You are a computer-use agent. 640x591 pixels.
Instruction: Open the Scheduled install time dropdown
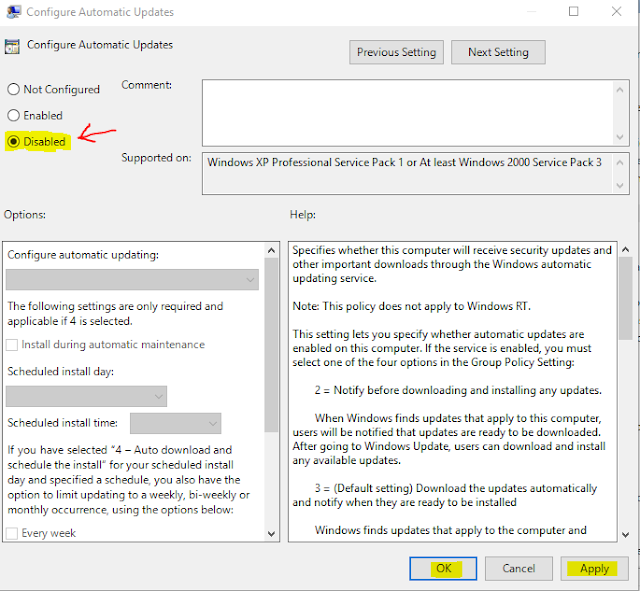176,423
